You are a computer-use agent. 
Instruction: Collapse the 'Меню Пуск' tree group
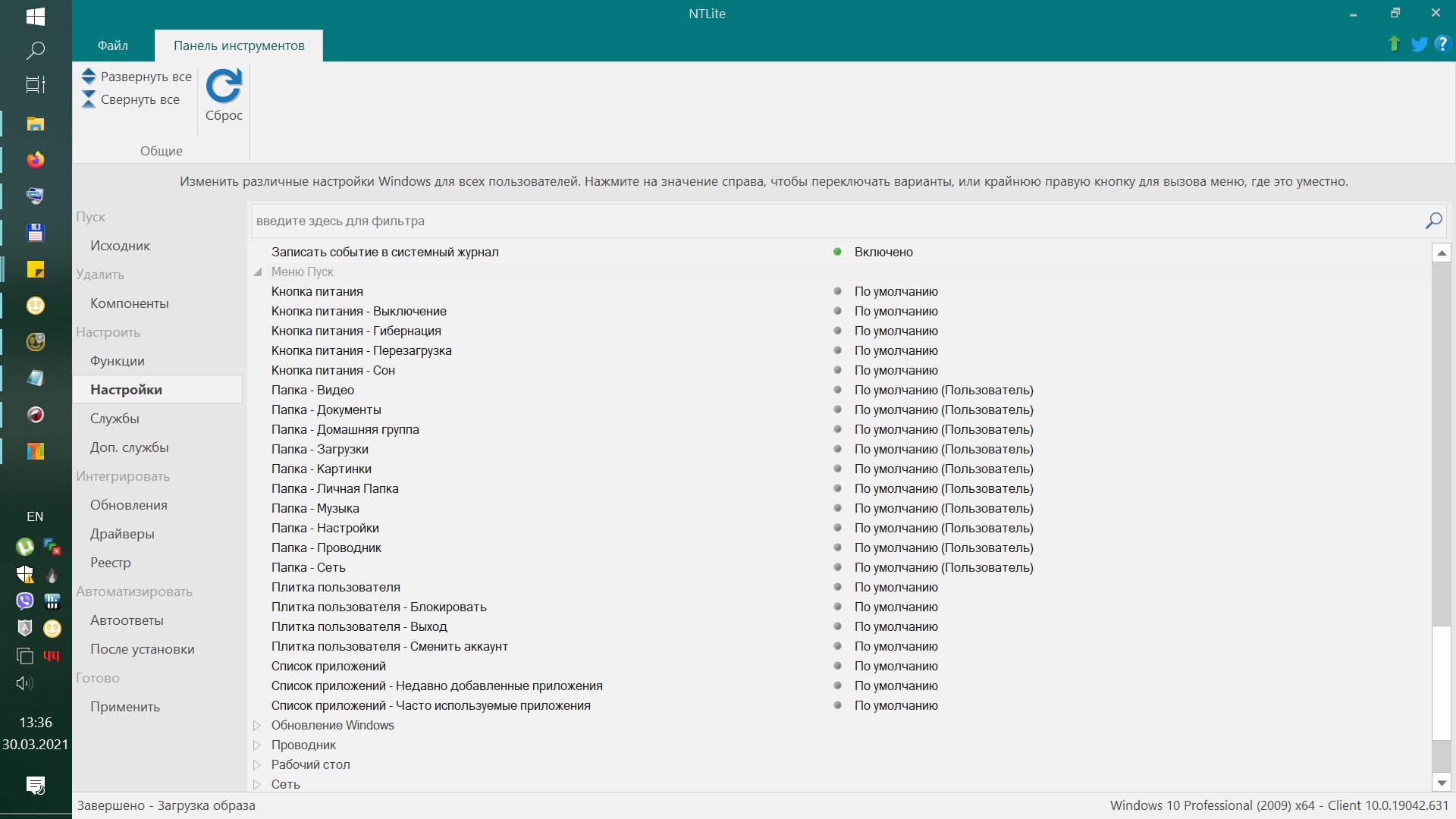[258, 271]
